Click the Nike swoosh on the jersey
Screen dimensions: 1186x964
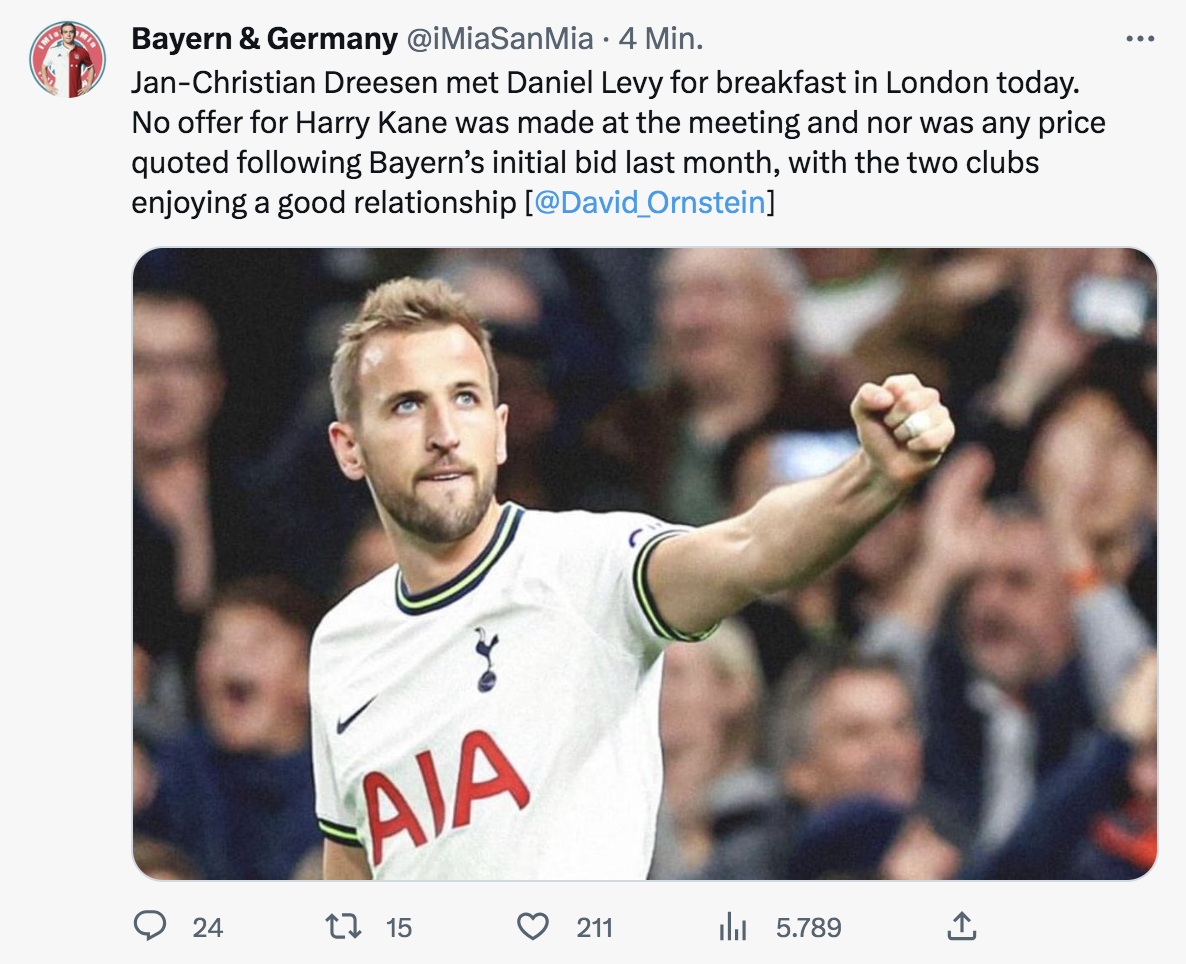pos(356,716)
